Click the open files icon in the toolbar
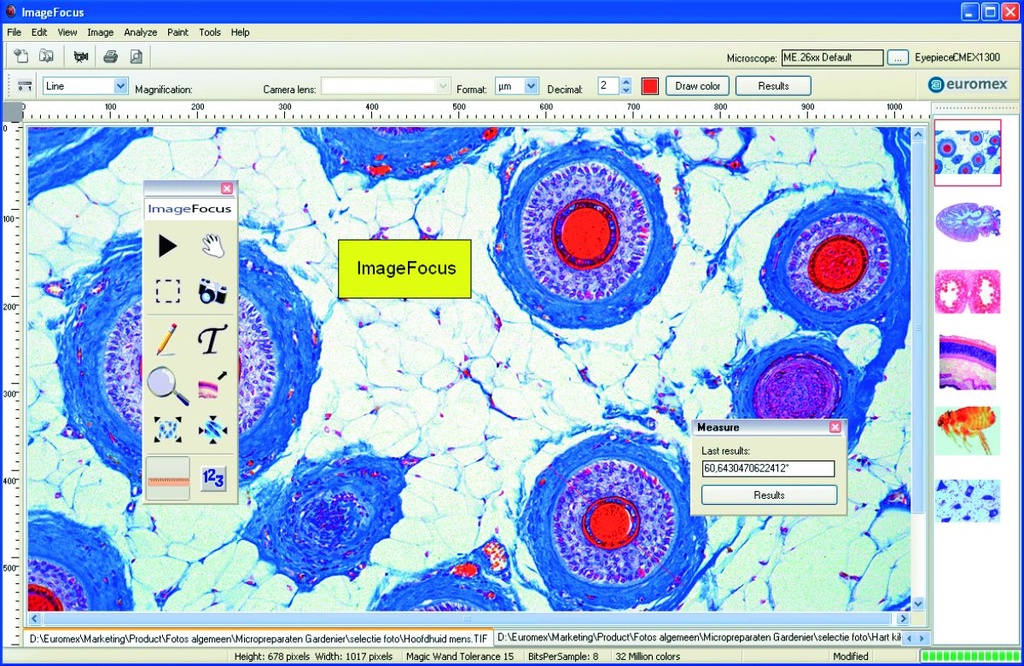The image size is (1024, 666). pos(46,57)
